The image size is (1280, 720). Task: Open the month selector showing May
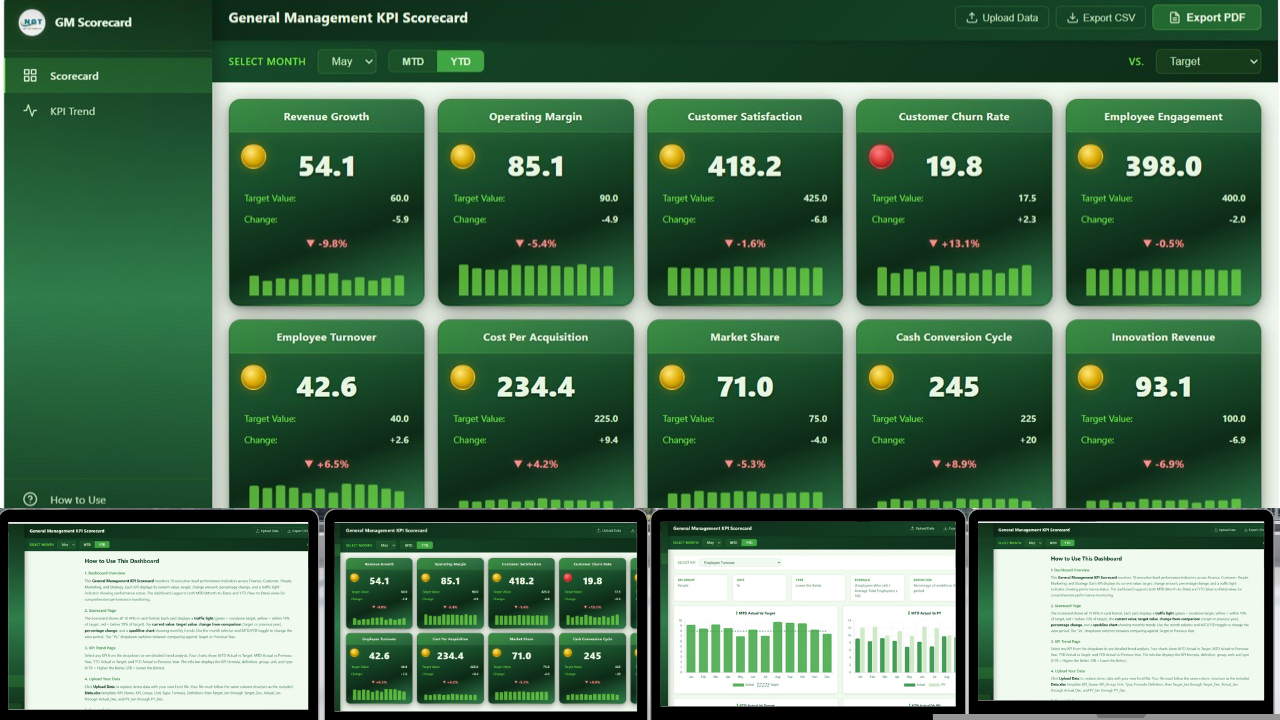point(346,62)
